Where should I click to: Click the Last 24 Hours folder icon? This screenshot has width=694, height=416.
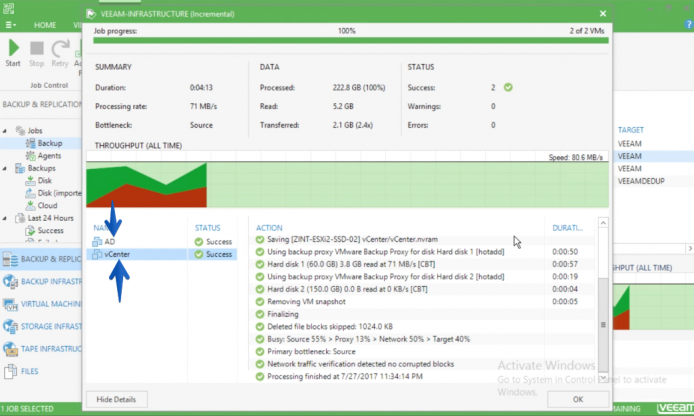click(x=20, y=218)
